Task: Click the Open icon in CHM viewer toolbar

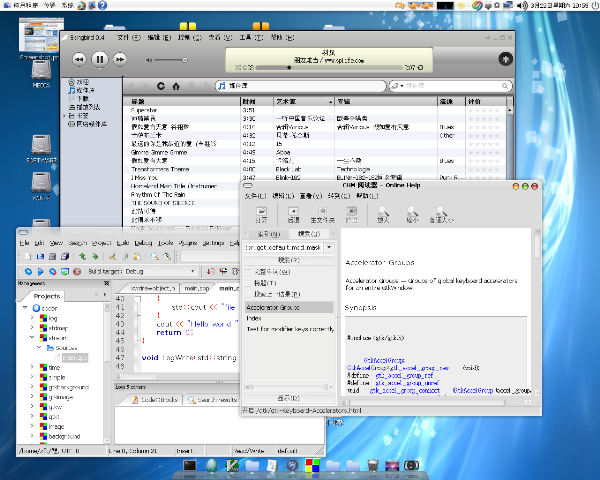Action: point(261,215)
